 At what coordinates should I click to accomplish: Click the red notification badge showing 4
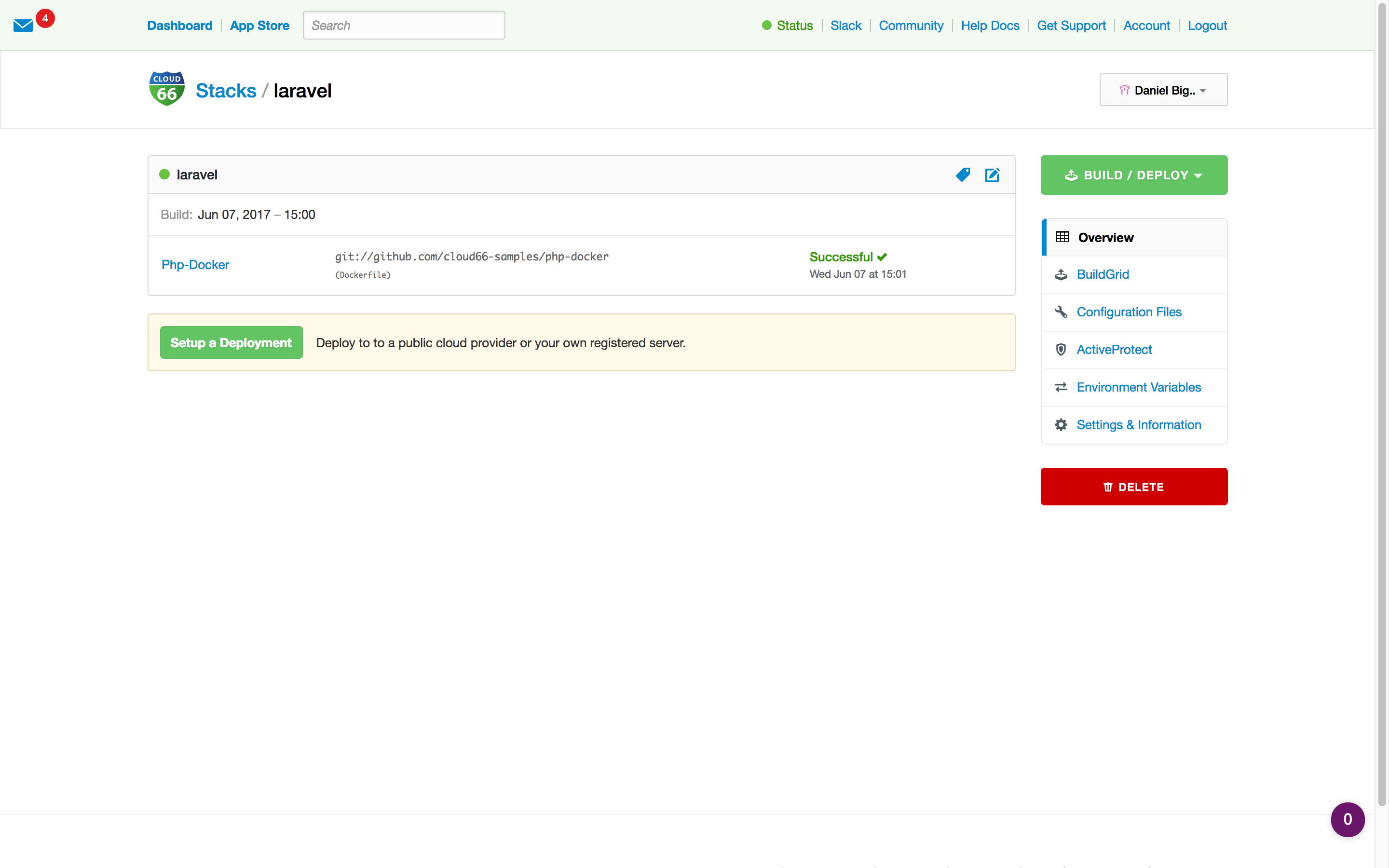45,18
